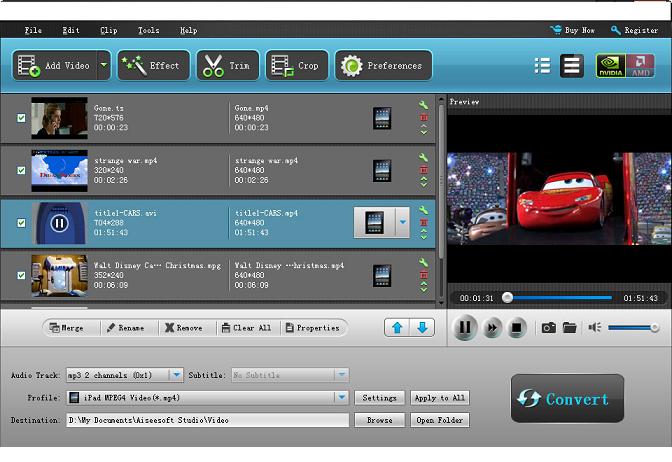
Task: Uncheck the Gone.ts video checkbox
Action: tap(21, 118)
